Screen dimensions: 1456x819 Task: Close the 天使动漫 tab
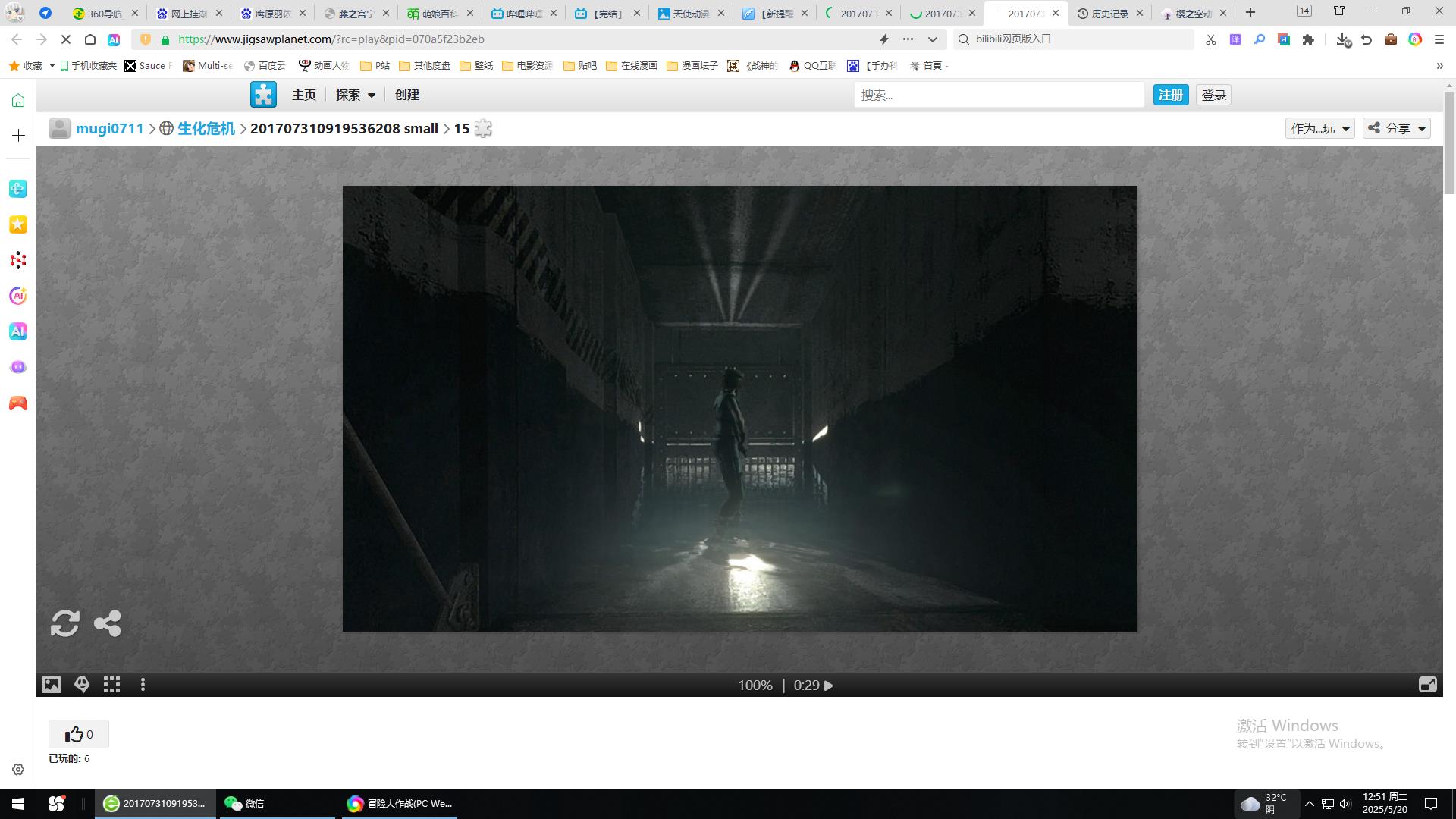click(720, 13)
